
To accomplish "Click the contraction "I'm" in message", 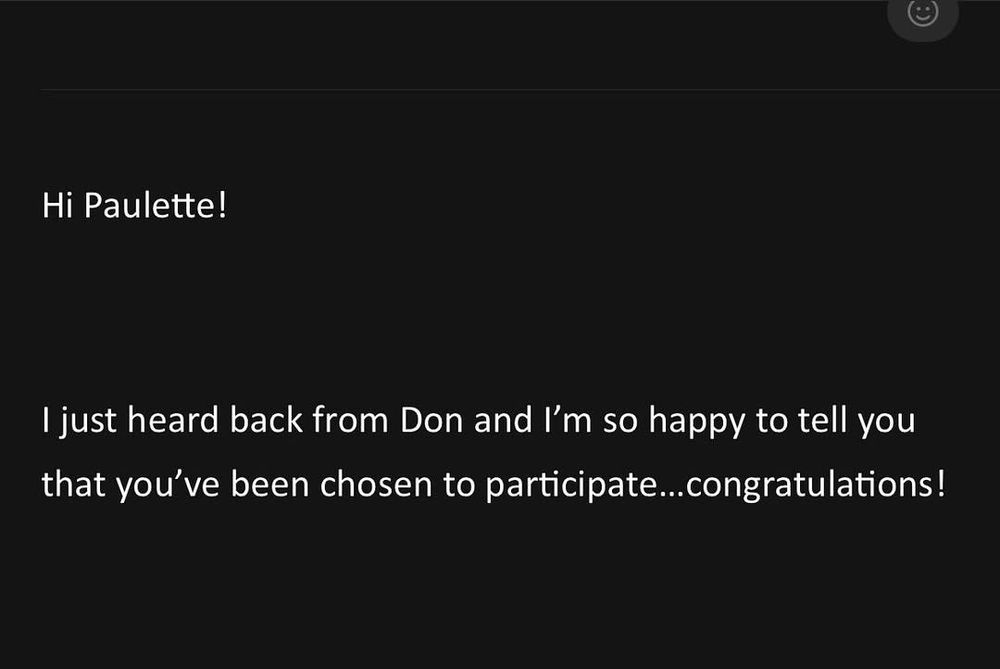I will (568, 420).
